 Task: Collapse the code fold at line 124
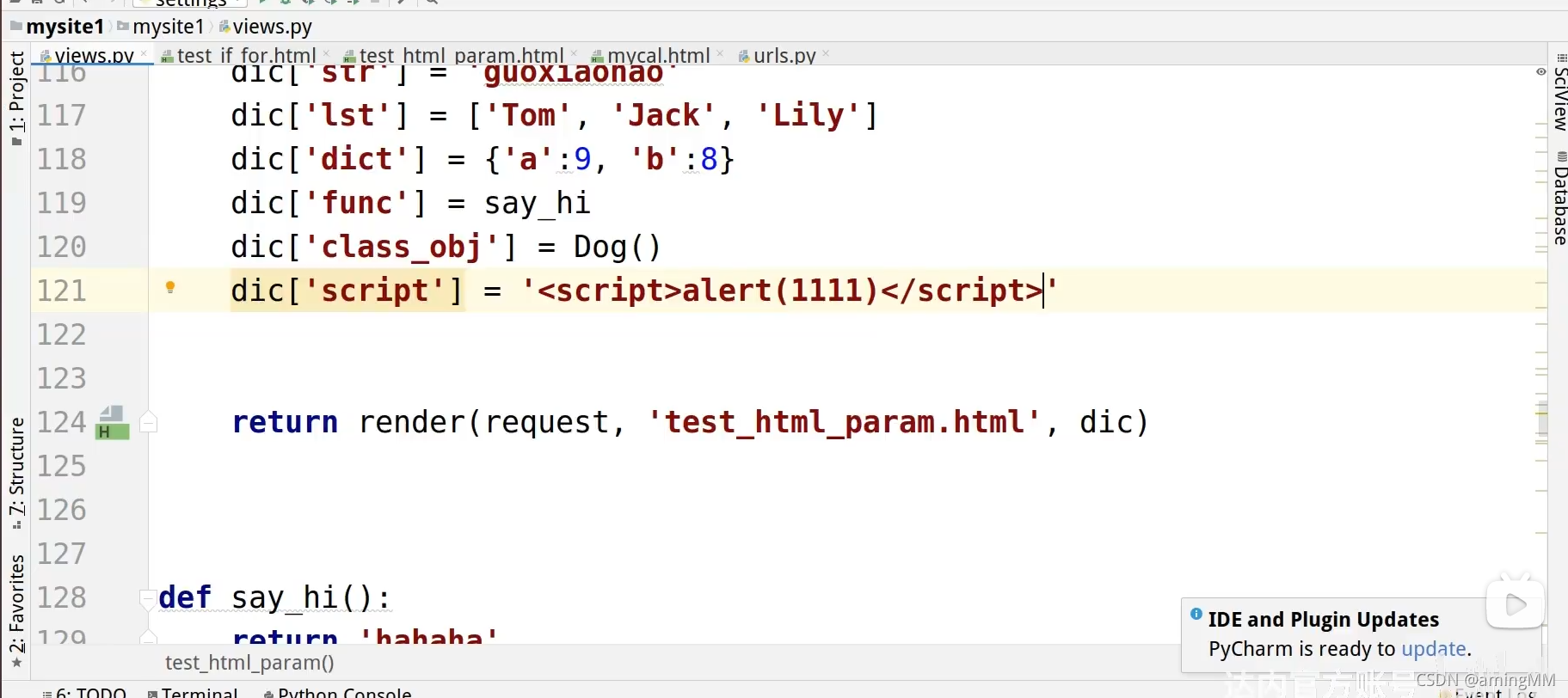click(148, 422)
